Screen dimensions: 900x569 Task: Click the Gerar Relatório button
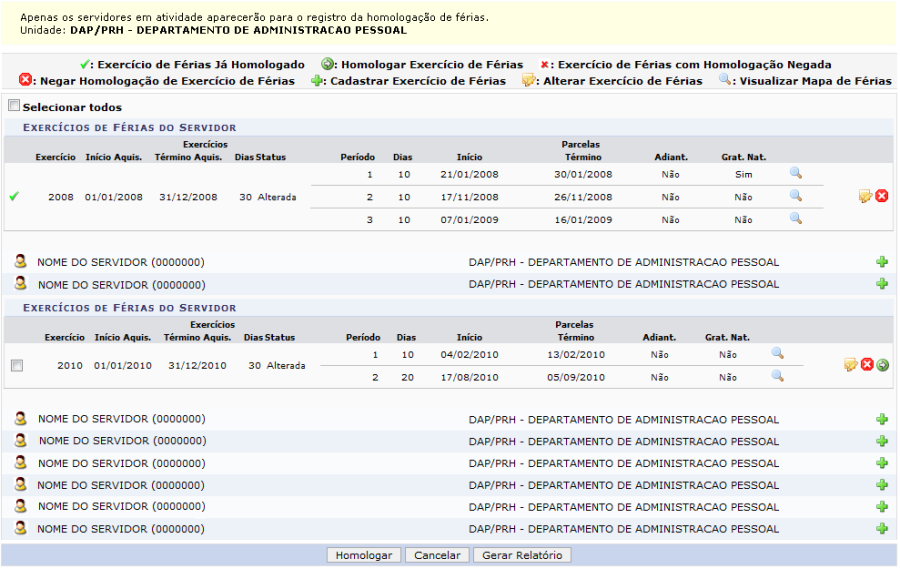pos(522,555)
